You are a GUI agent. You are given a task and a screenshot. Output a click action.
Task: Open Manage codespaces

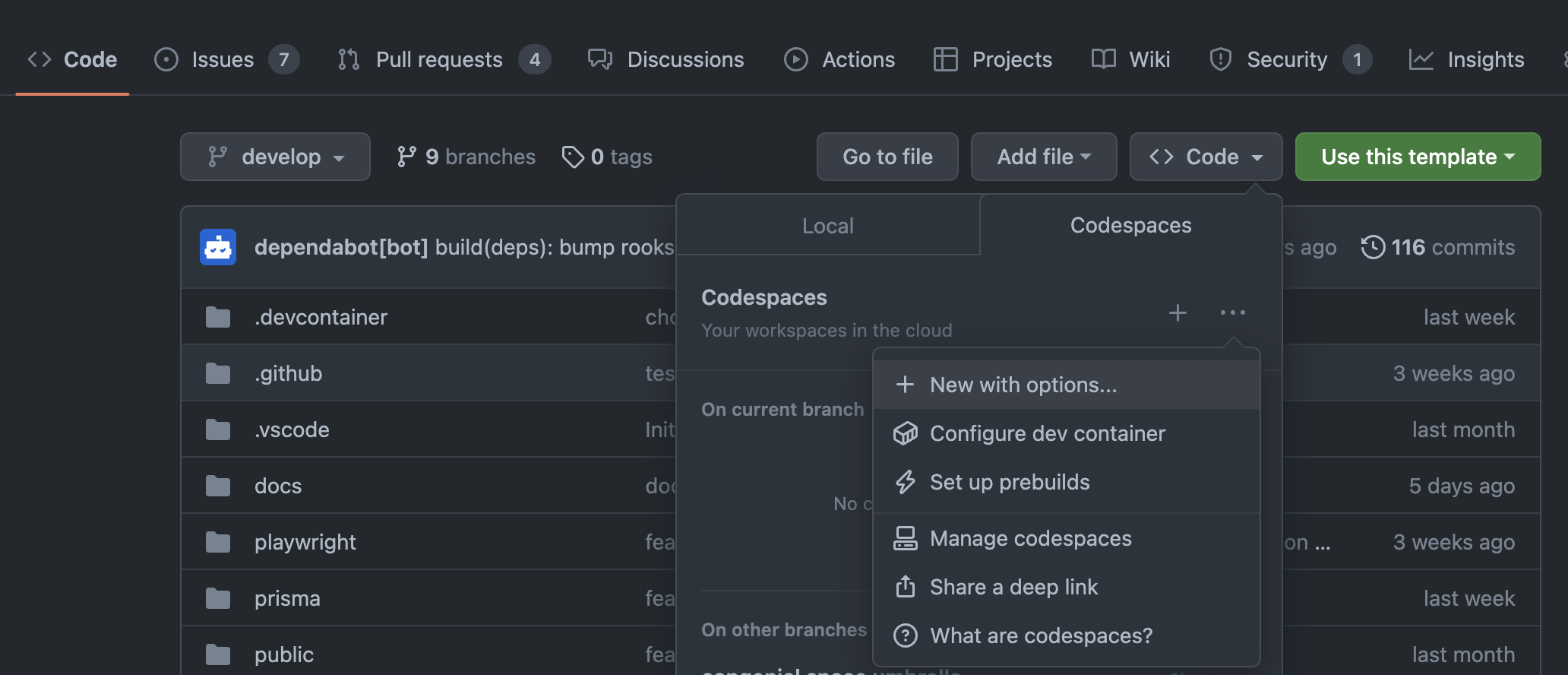tap(1067, 538)
